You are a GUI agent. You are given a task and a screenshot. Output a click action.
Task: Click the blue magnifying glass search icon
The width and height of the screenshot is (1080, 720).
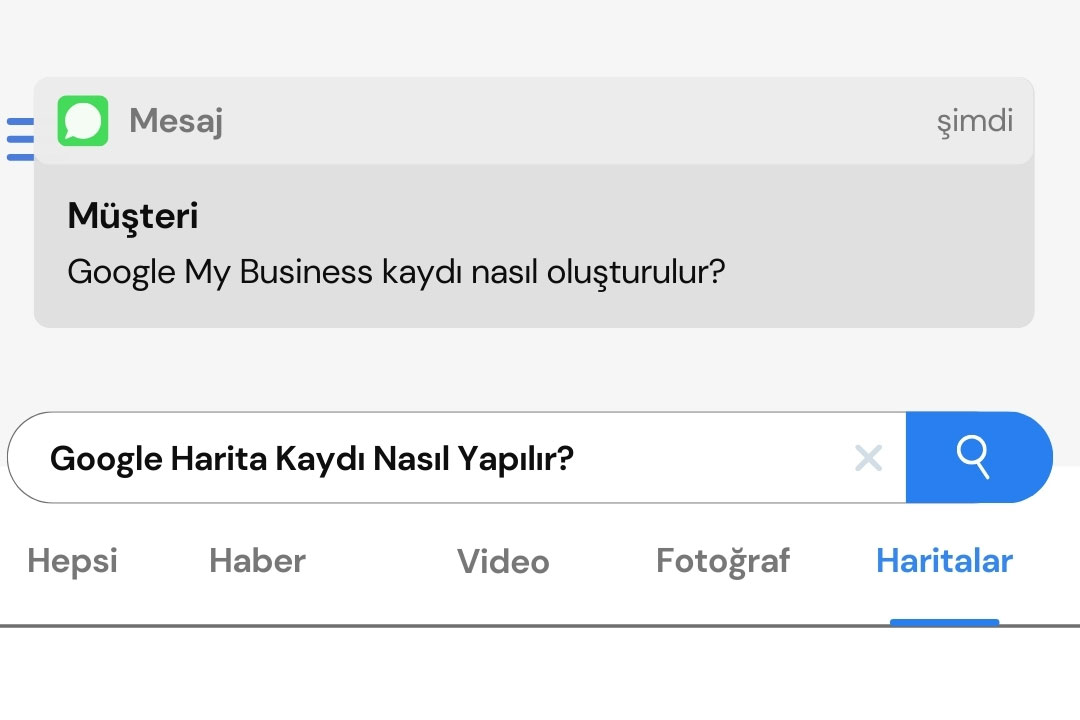point(975,458)
